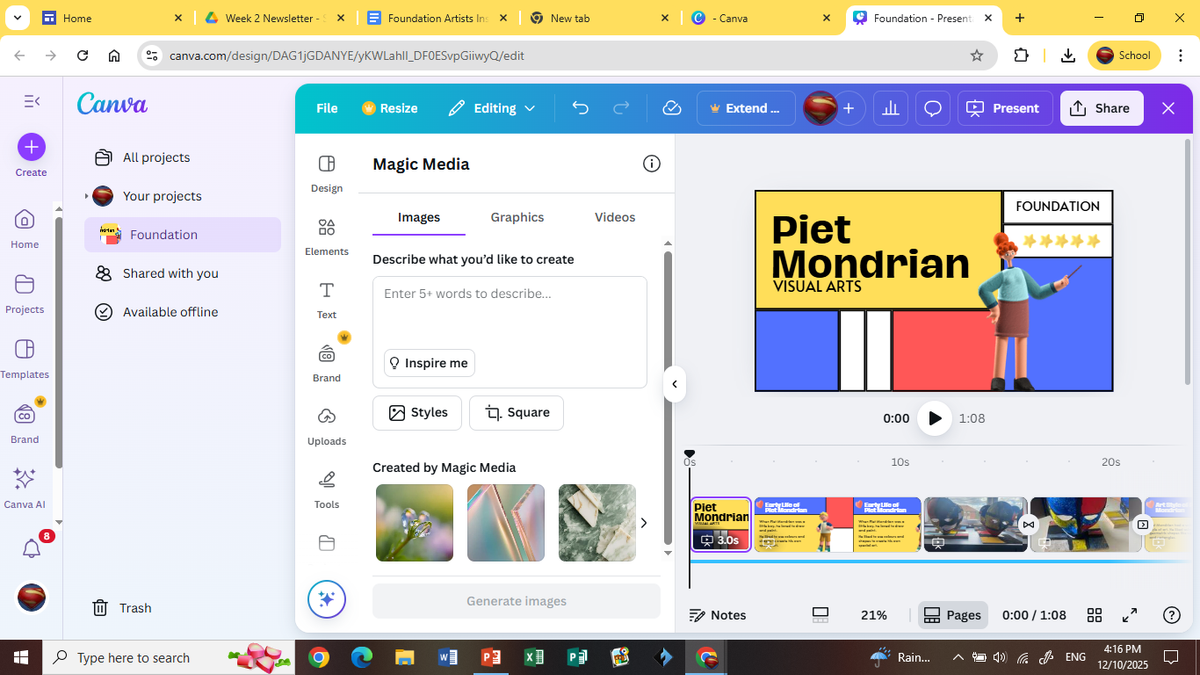Select the Text tool in sidebar
This screenshot has width=1200, height=675.
327,299
